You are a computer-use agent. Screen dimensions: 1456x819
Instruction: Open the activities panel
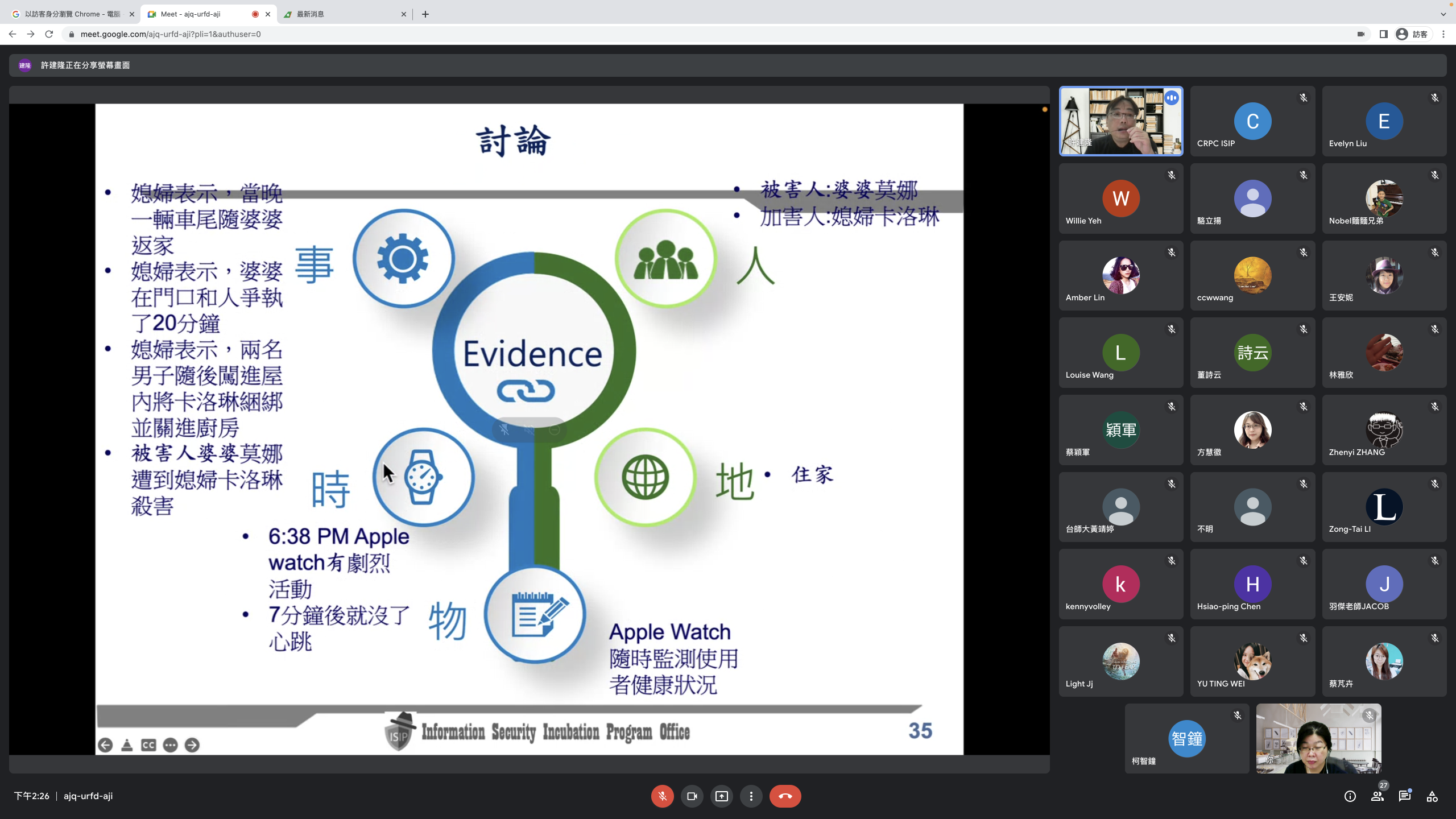(1432, 796)
